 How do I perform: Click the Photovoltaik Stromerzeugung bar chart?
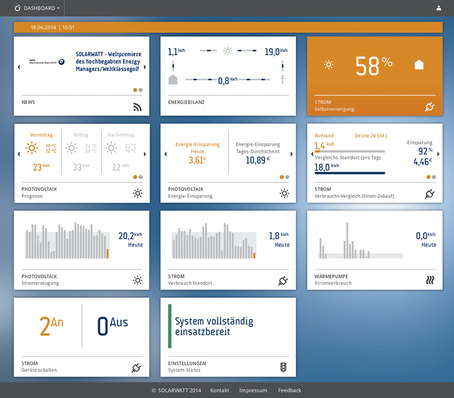pyautogui.click(x=68, y=240)
